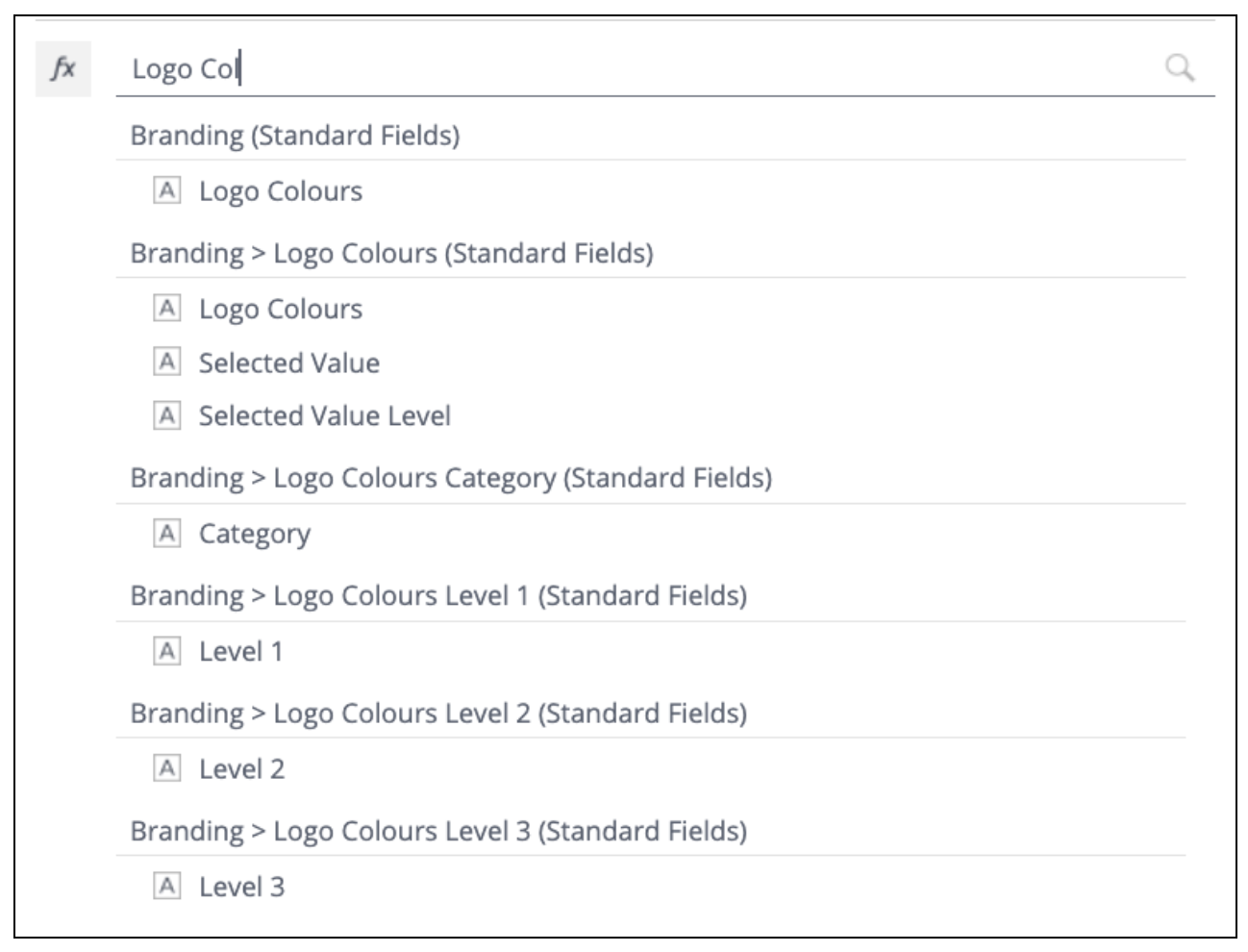Click the text type icon beside Selected Value
This screenshot has width=1248, height=952.
click(167, 363)
